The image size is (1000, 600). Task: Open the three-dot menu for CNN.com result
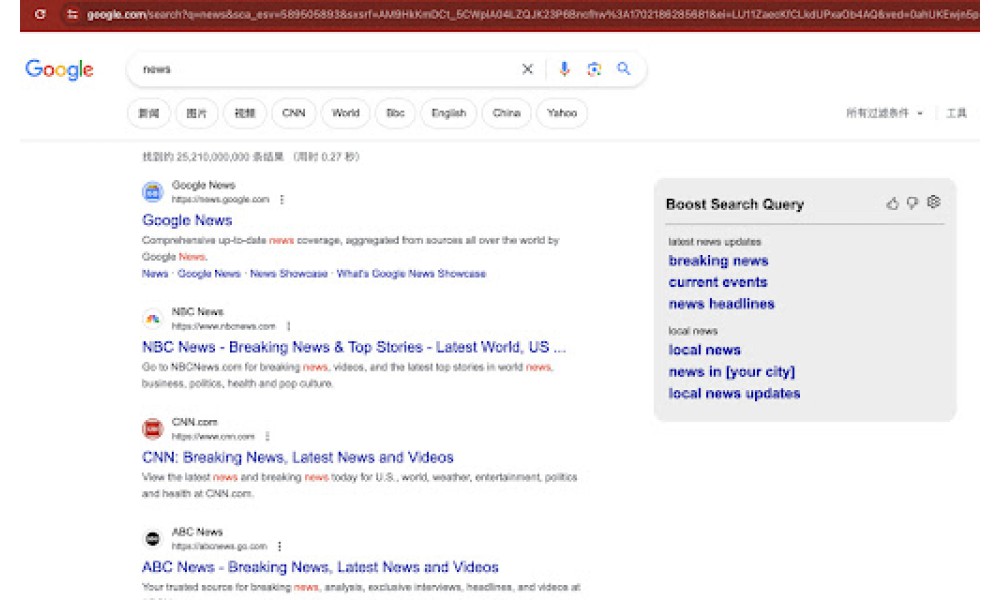point(267,436)
